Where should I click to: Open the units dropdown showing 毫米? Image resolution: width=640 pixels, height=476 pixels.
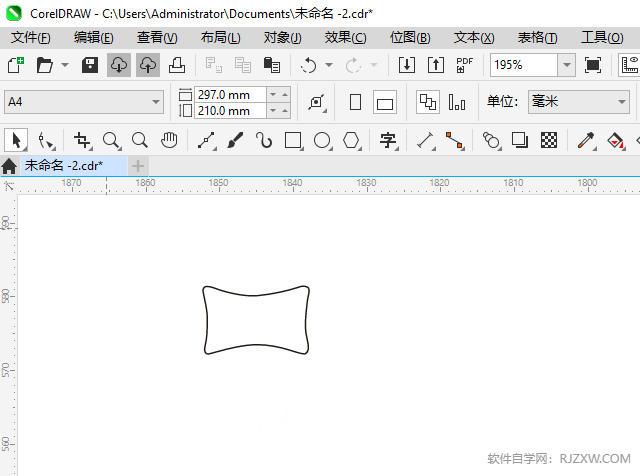click(x=579, y=102)
